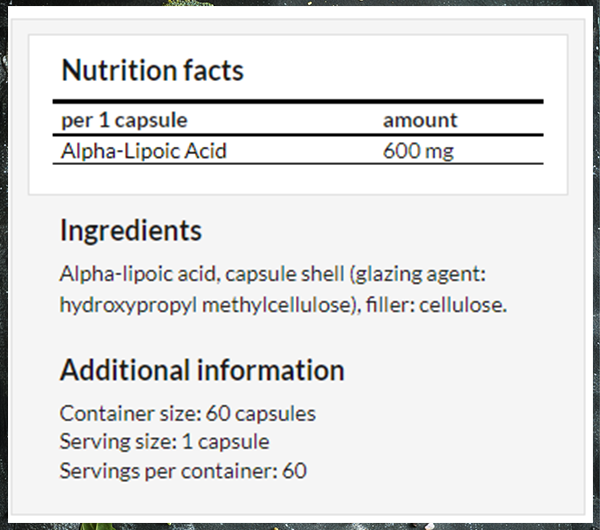Viewport: 600px width, 530px height.
Task: Click the Alpha-lipoic acid ingredient text
Action: [138, 275]
